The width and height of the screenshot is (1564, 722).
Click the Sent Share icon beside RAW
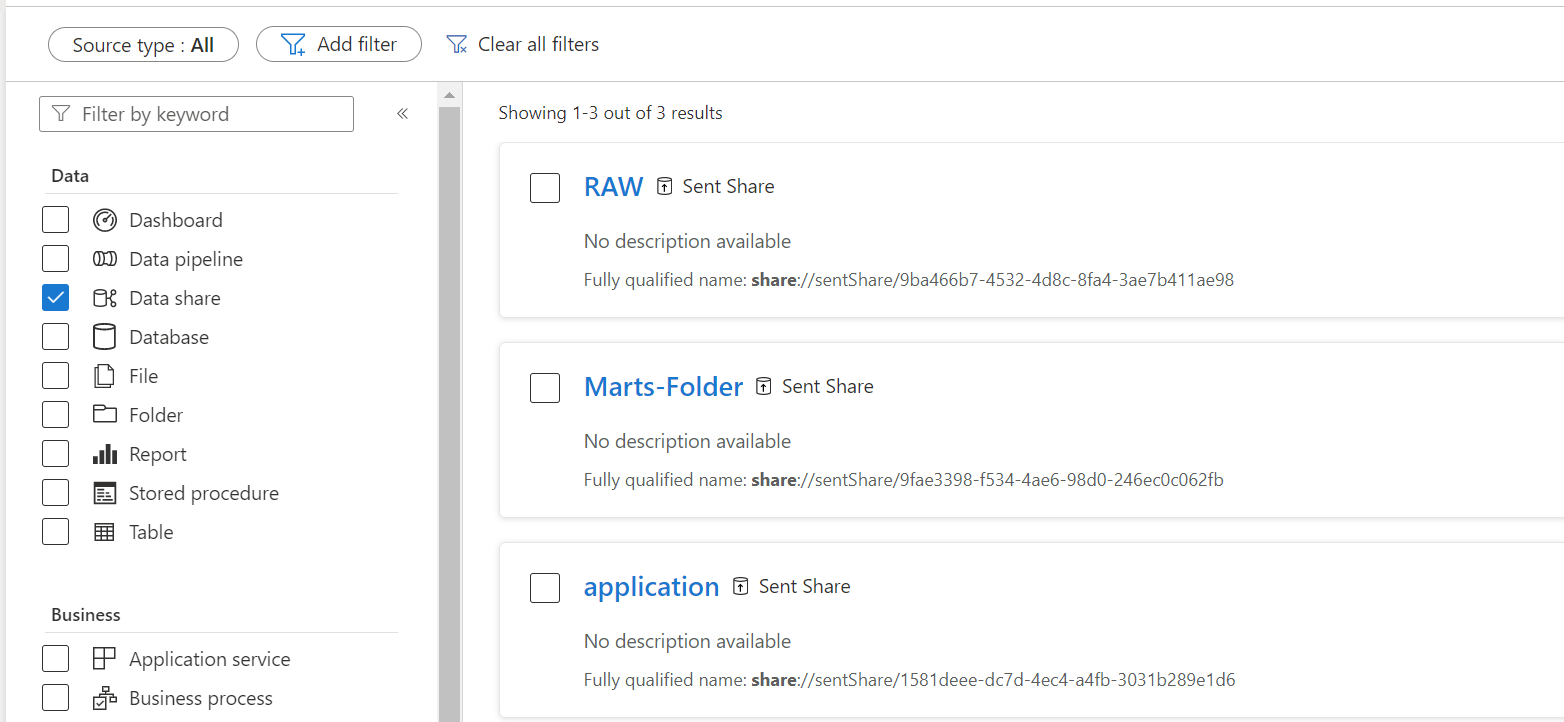(x=665, y=186)
